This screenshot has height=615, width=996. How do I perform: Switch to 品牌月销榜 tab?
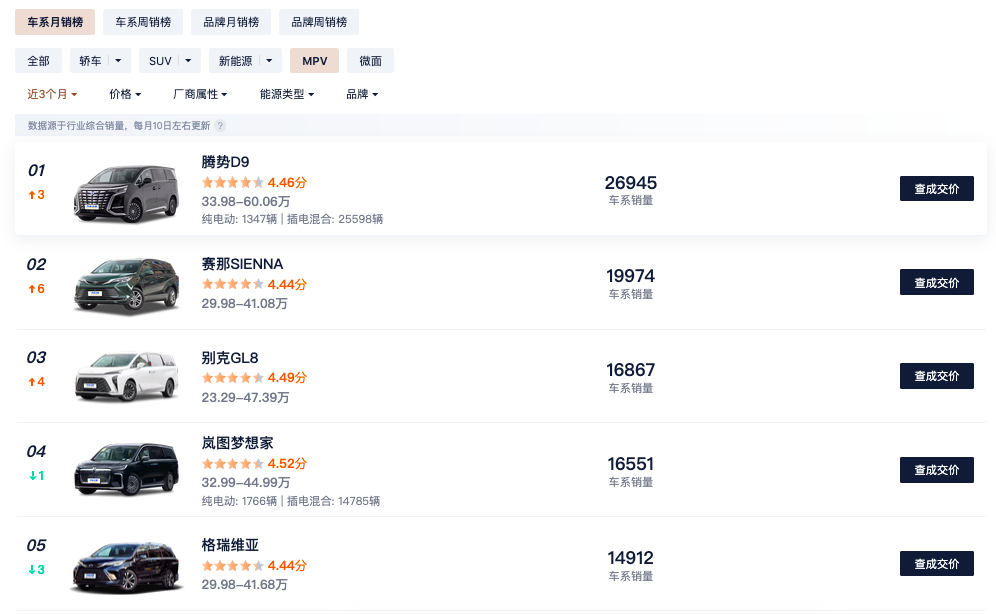click(231, 22)
